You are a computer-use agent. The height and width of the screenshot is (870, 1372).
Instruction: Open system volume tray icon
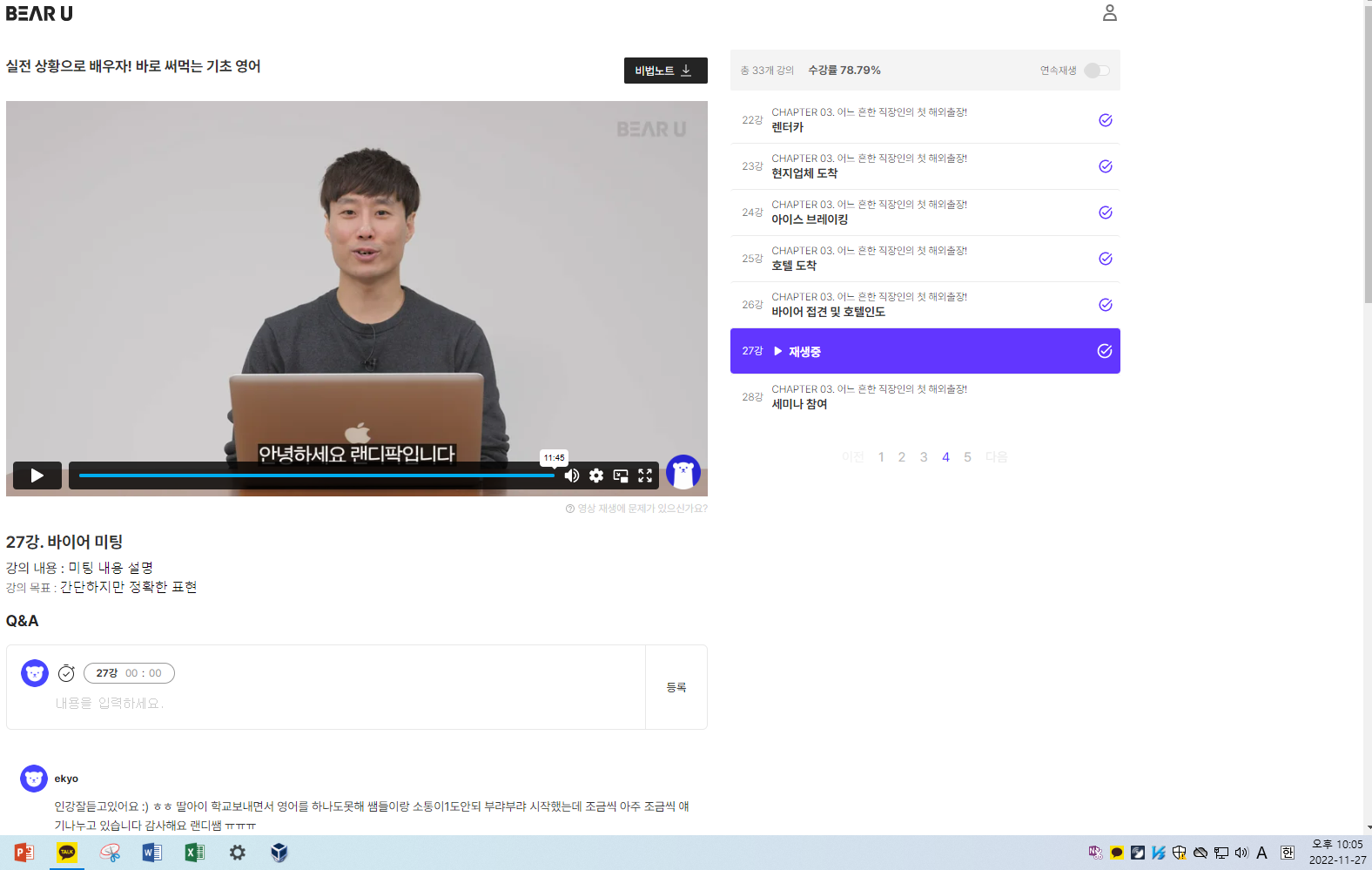point(1241,853)
